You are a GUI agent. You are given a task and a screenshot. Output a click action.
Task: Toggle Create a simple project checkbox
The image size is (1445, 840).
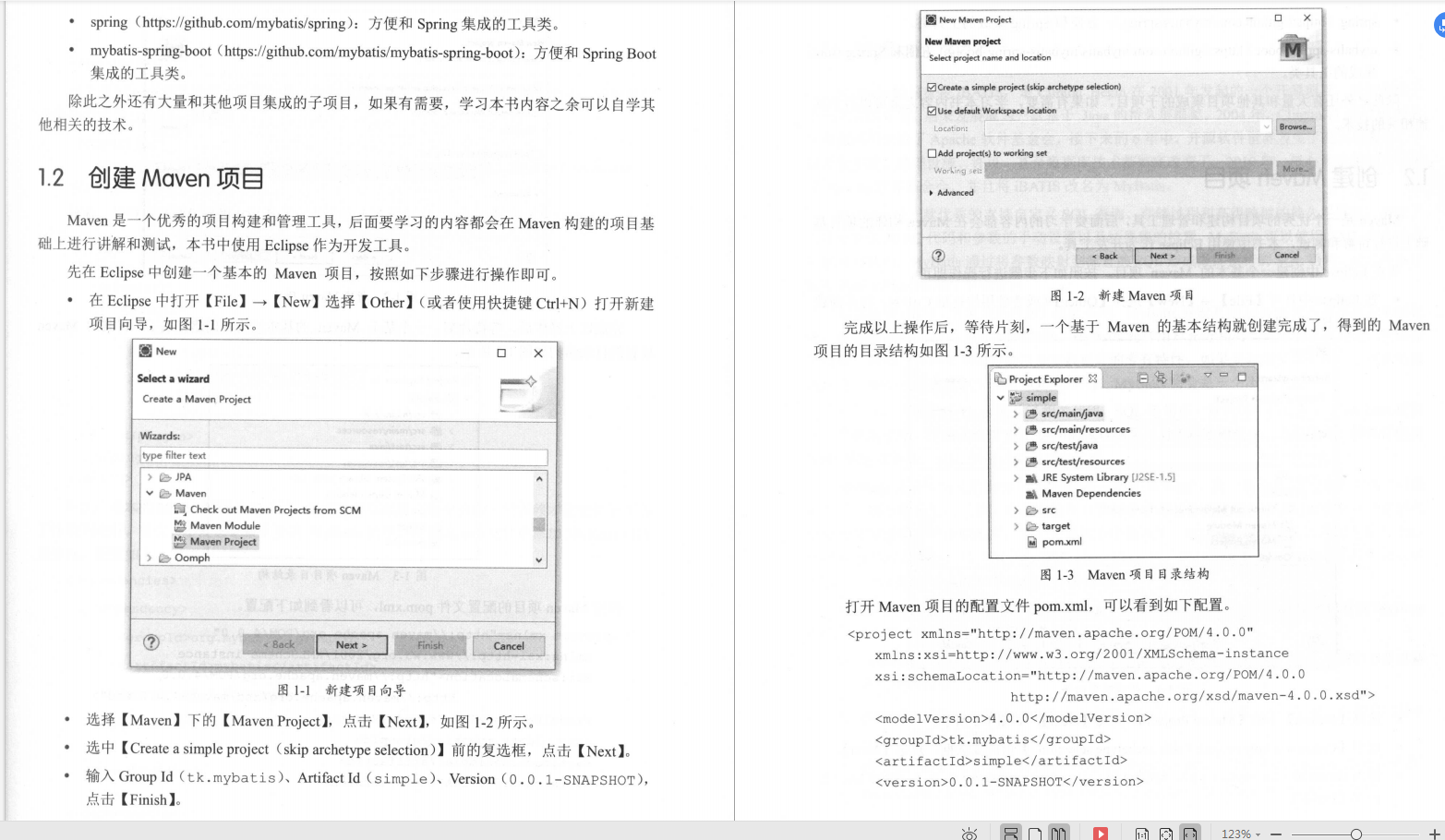click(x=932, y=87)
